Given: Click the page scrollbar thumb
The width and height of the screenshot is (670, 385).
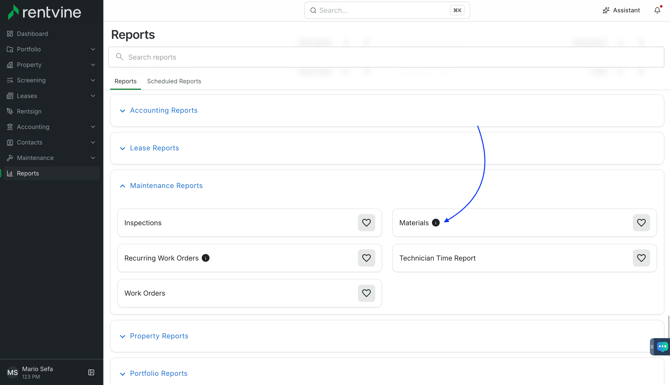Looking at the screenshot, I should point(668,327).
